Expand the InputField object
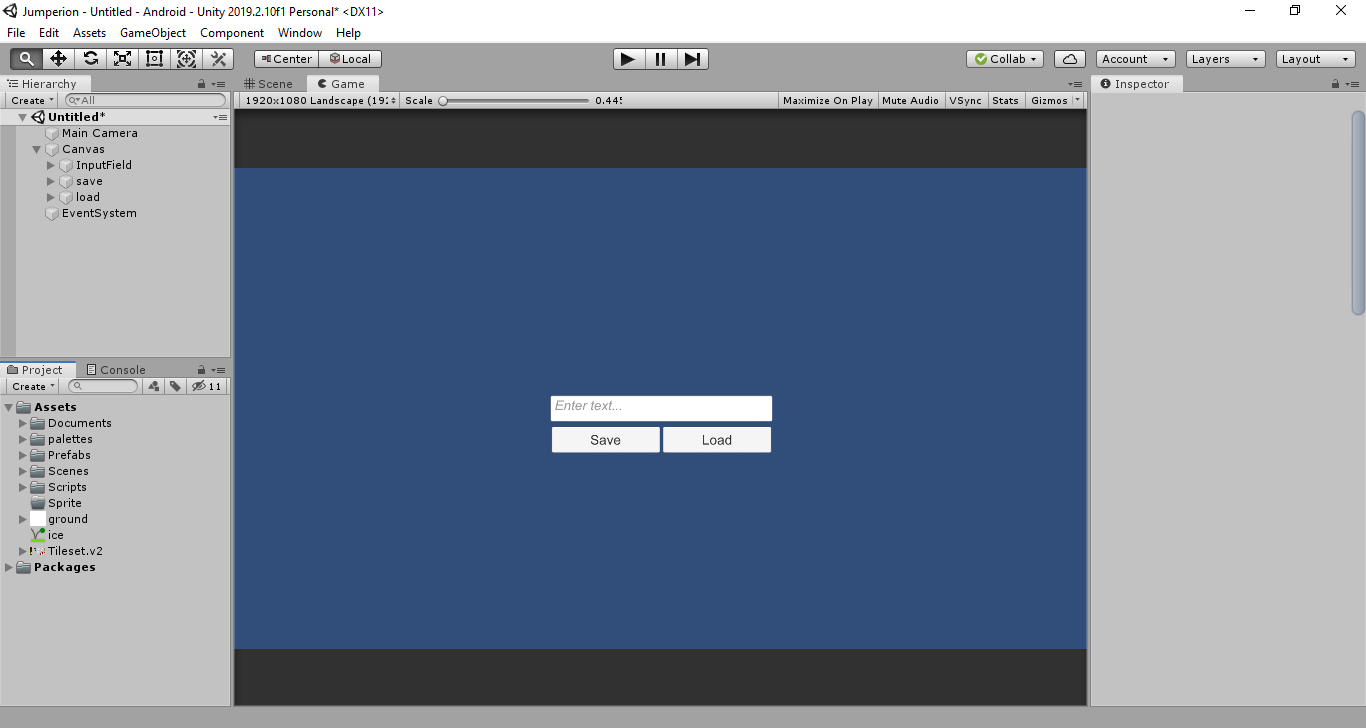This screenshot has height=728, width=1366. tap(51, 165)
